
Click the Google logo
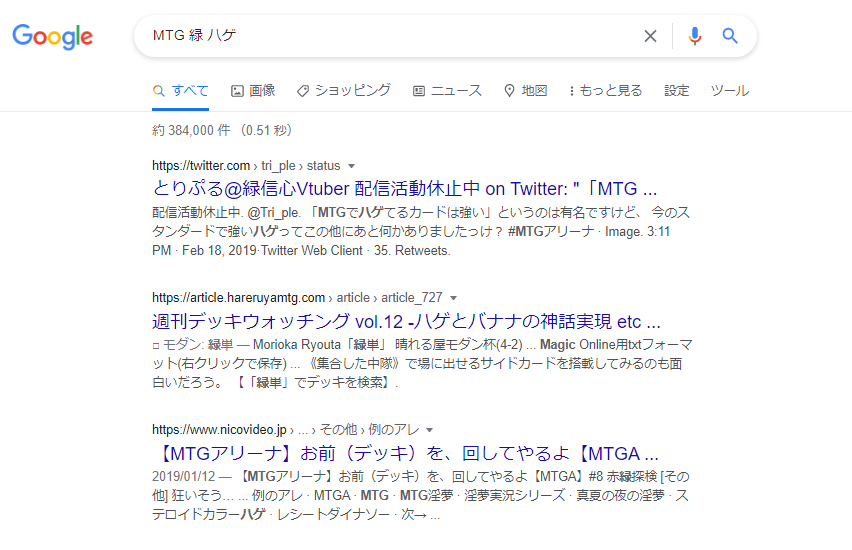(53, 36)
